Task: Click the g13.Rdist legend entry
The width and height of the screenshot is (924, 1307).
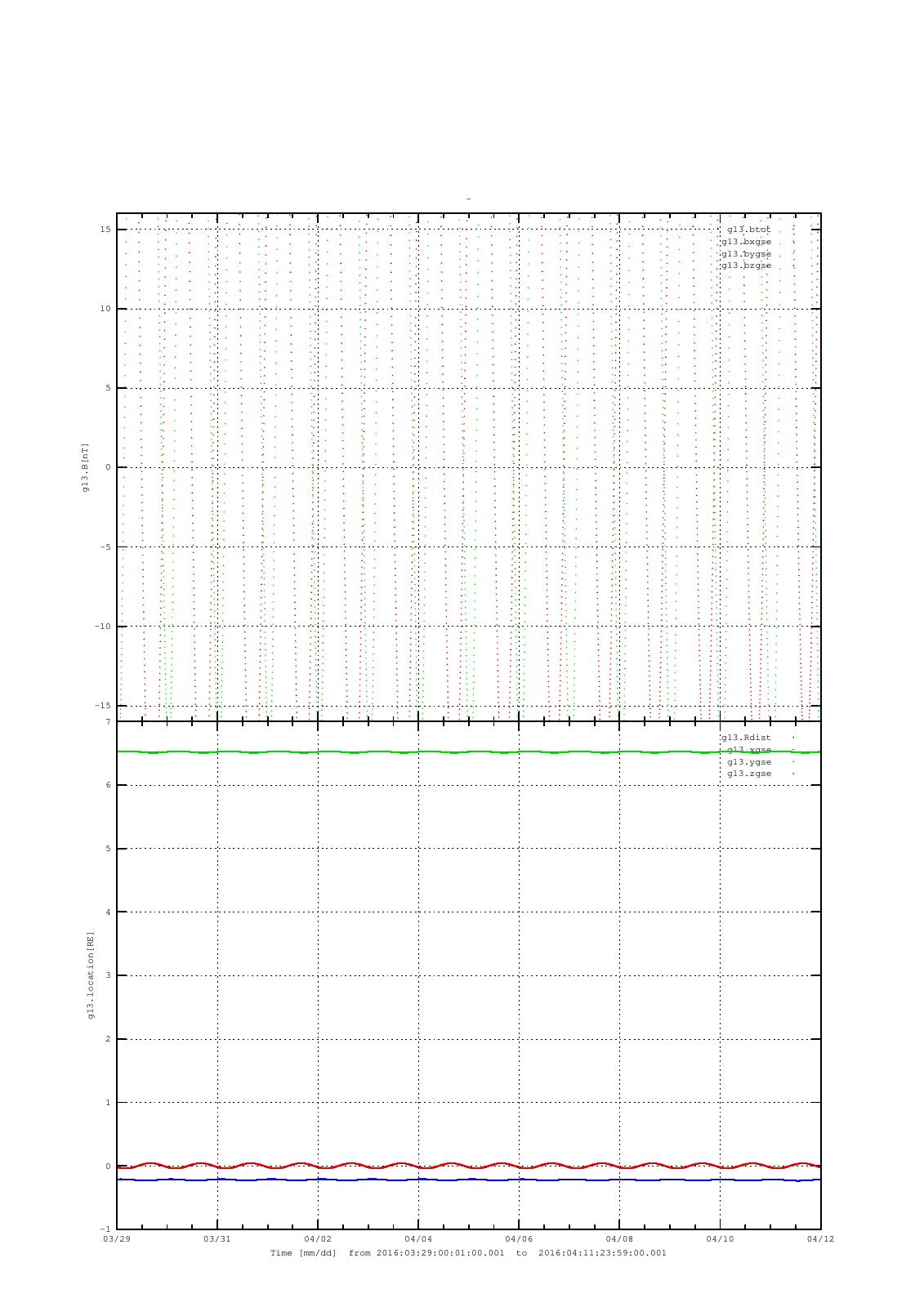Action: click(745, 738)
